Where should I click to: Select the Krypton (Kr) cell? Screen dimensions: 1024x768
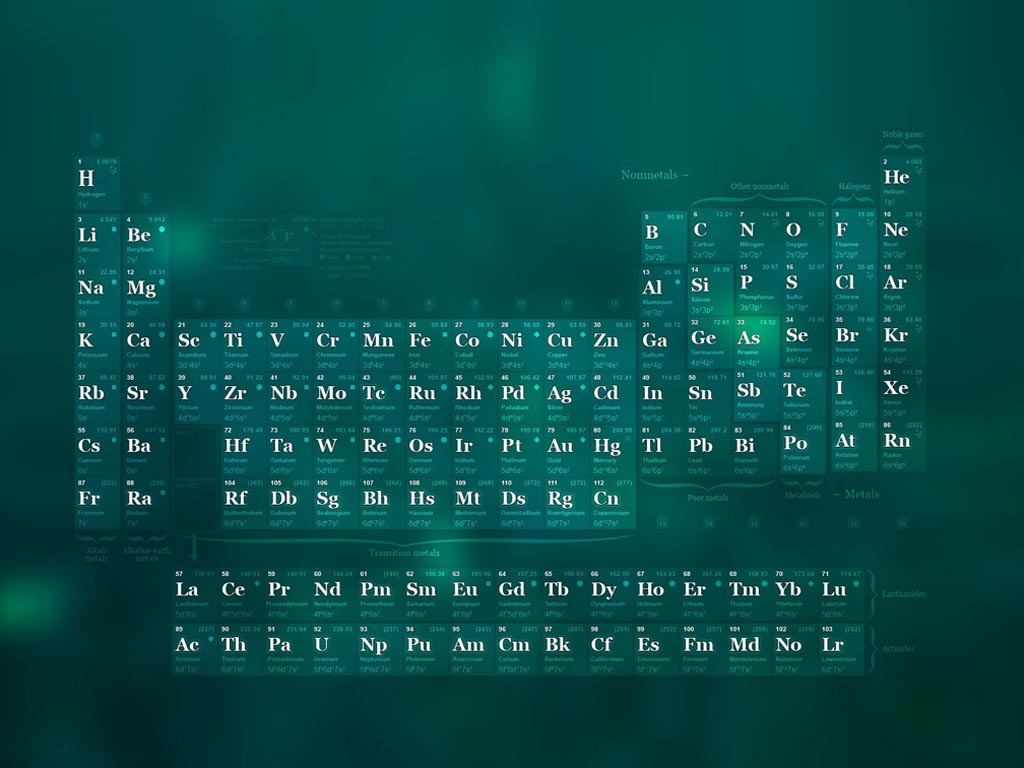pyautogui.click(x=903, y=340)
